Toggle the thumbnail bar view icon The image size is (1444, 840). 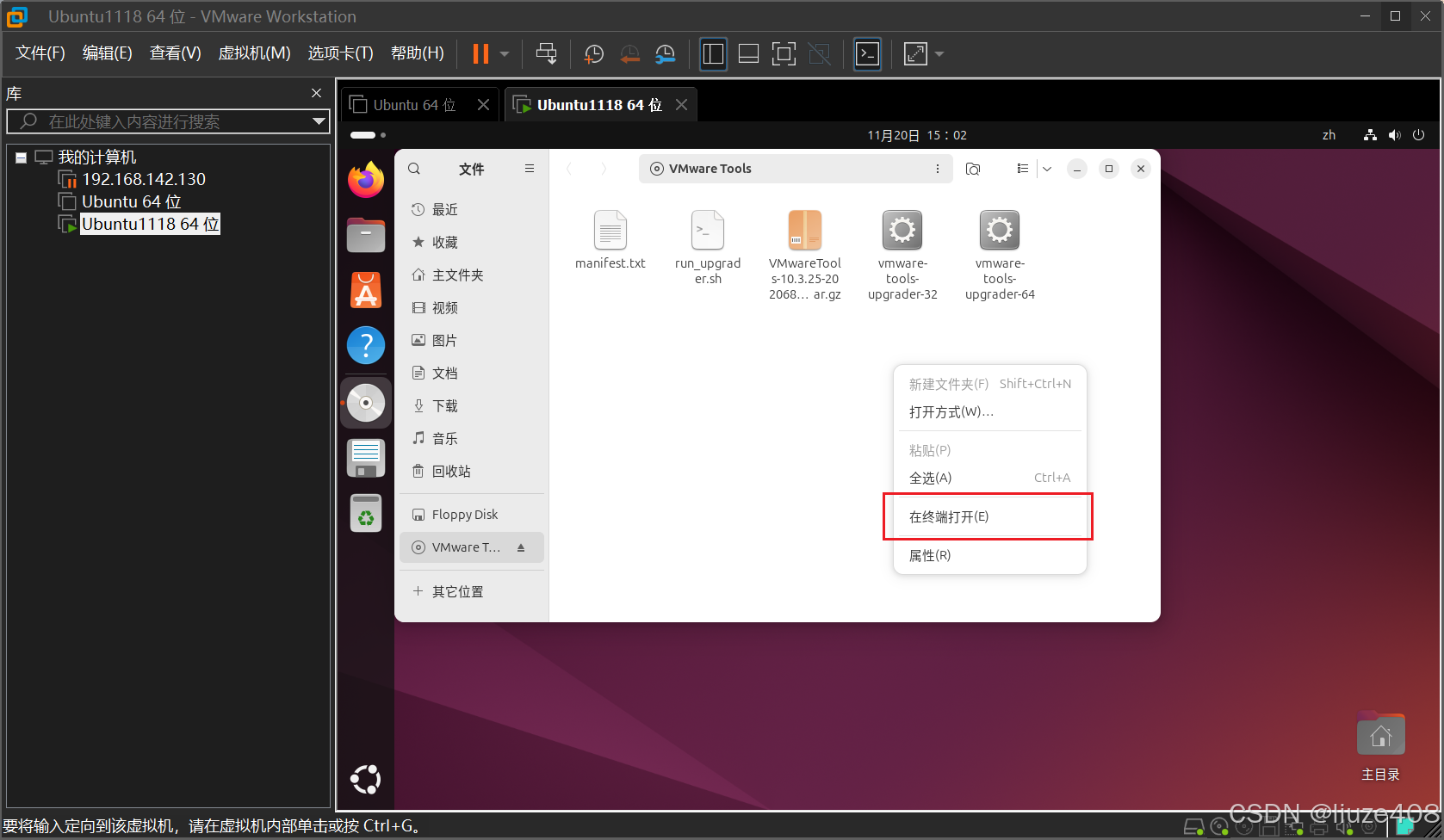[x=748, y=53]
